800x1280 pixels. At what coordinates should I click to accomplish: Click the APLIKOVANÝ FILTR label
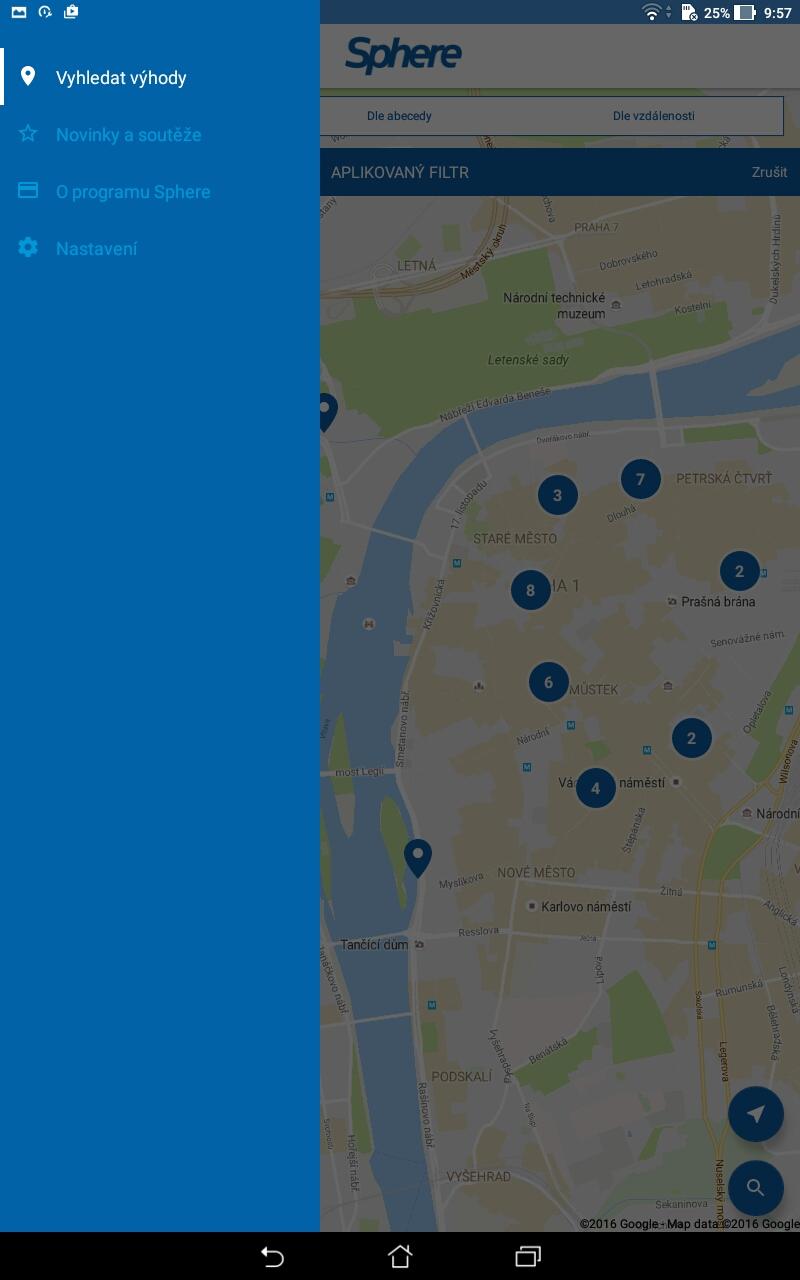(x=400, y=172)
